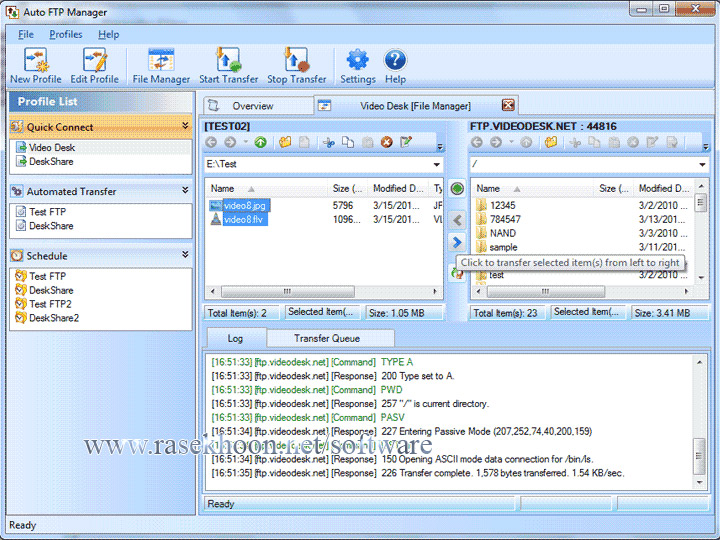Select Test FTP under Automated Transfer
This screenshot has width=720, height=540.
(47, 212)
